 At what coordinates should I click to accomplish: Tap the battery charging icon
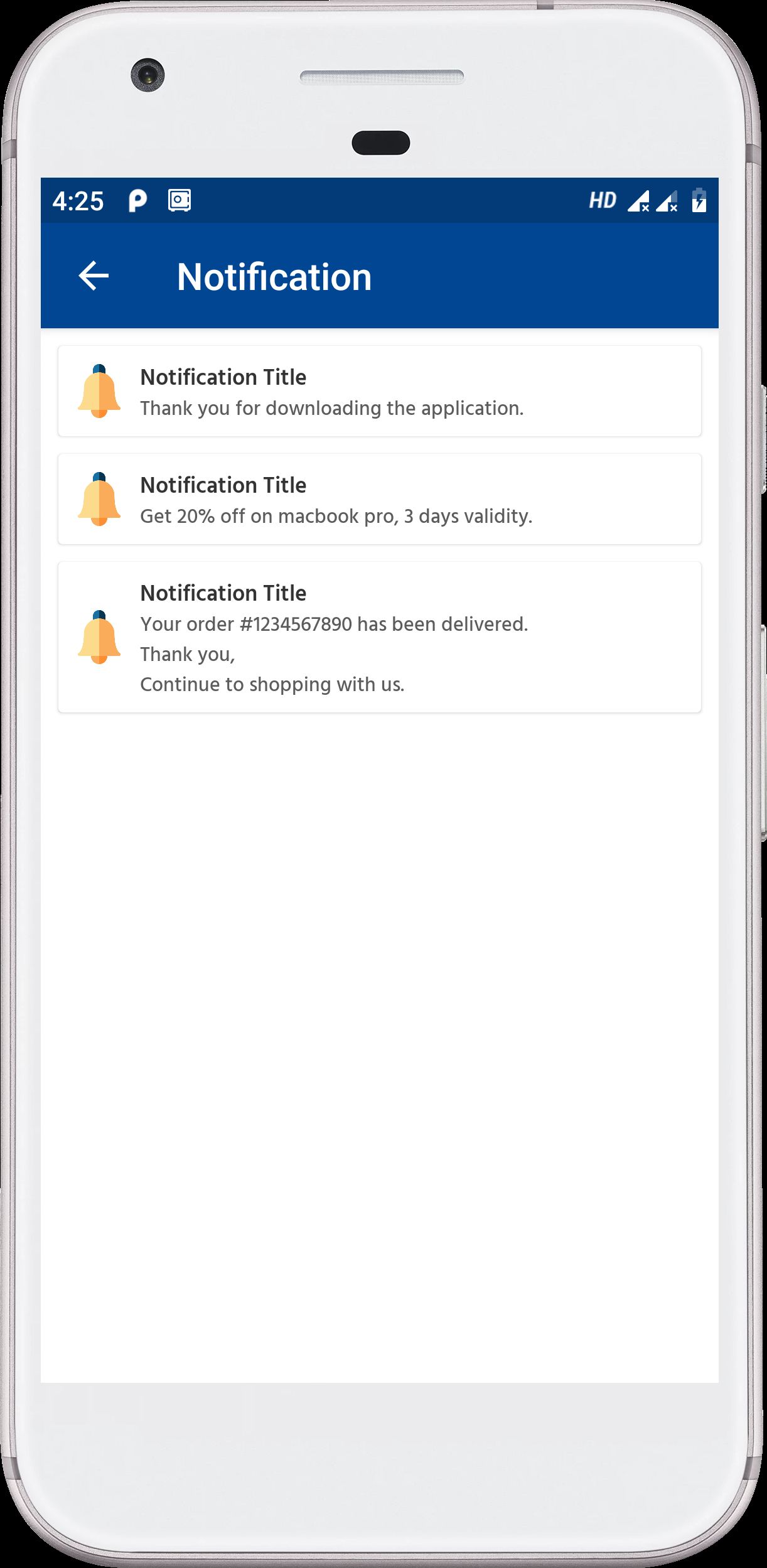(699, 201)
